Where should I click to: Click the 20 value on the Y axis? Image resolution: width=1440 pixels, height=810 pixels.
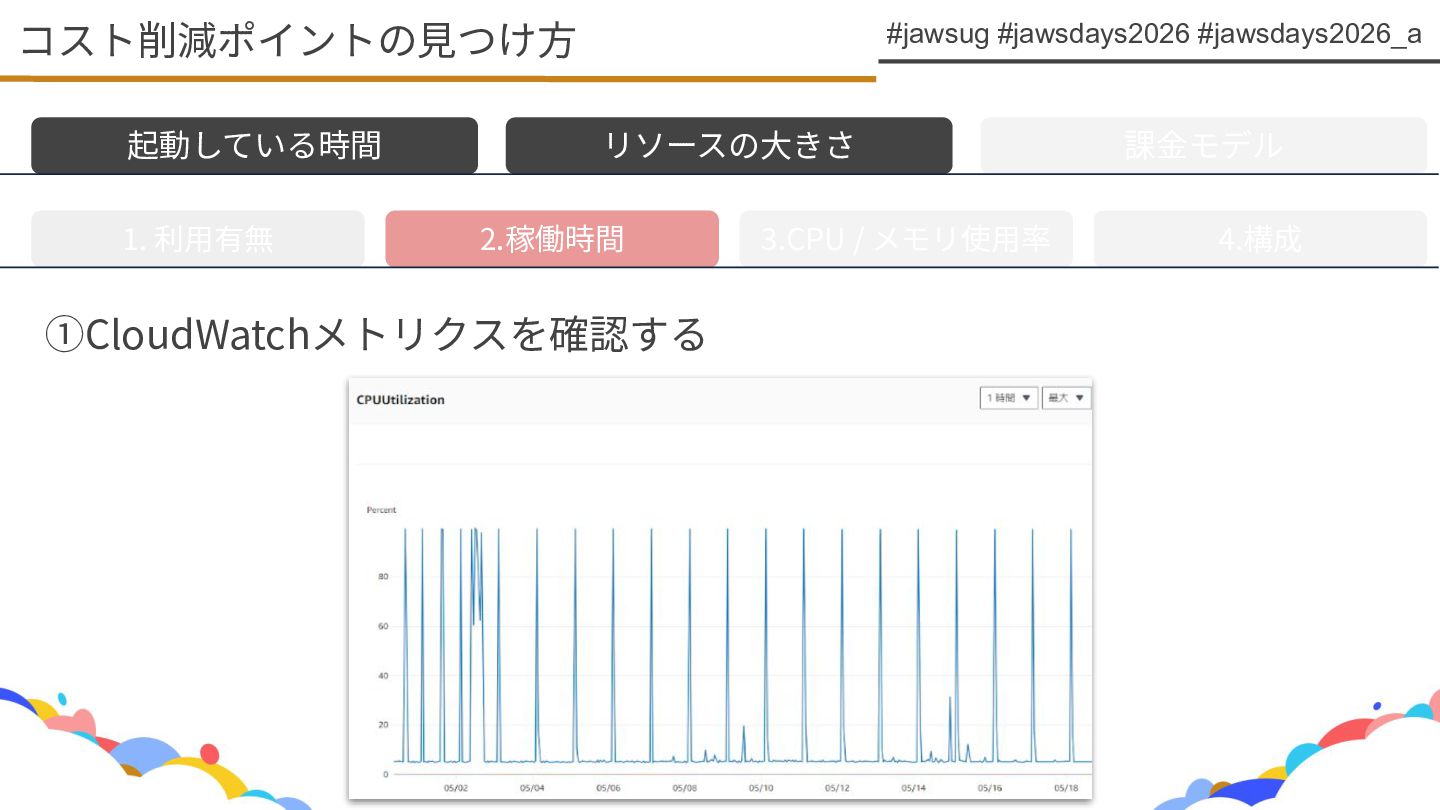coord(383,725)
